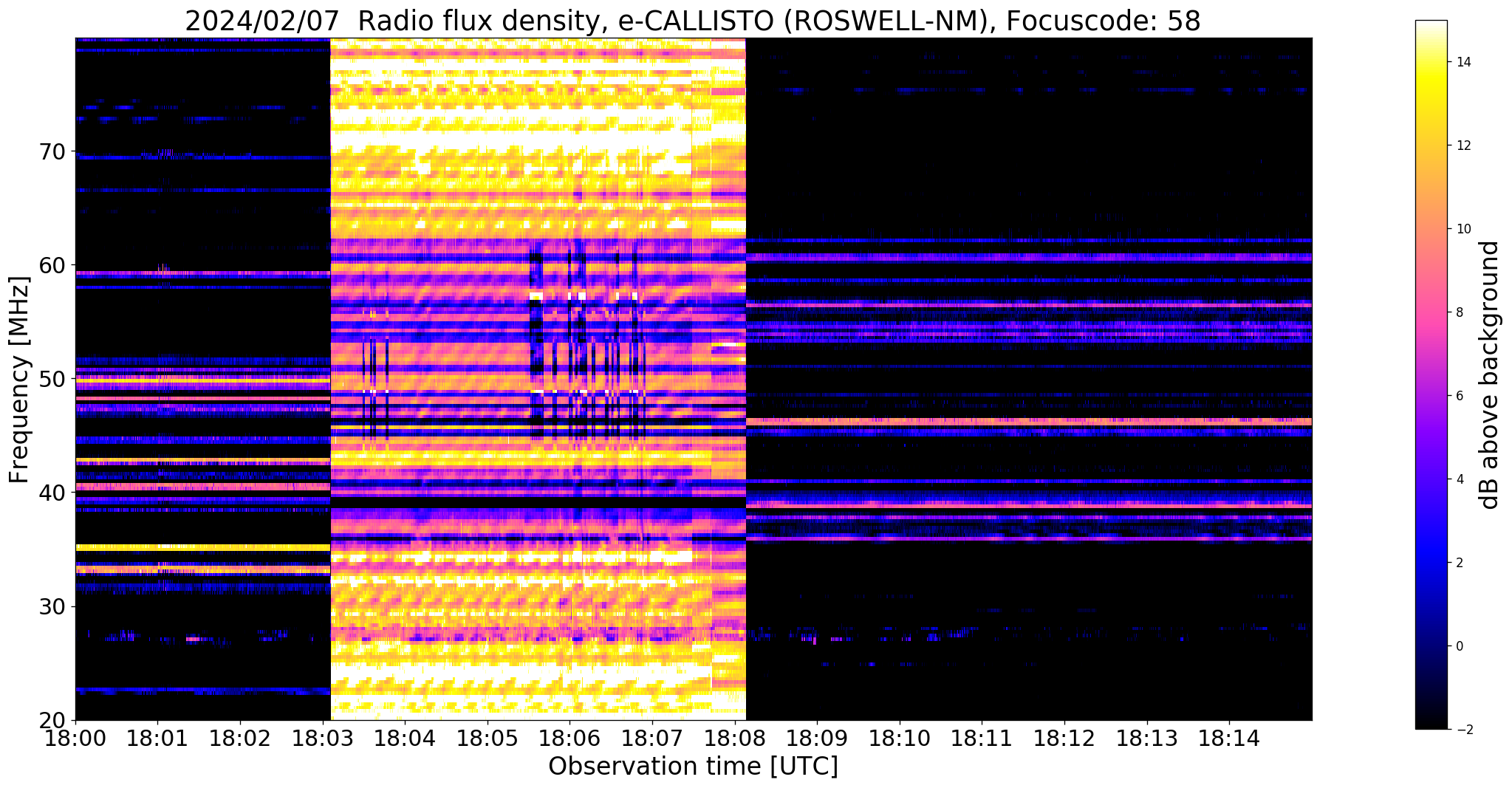Click the 18:14 time tick label
The height and width of the screenshot is (788, 1512).
(1230, 738)
